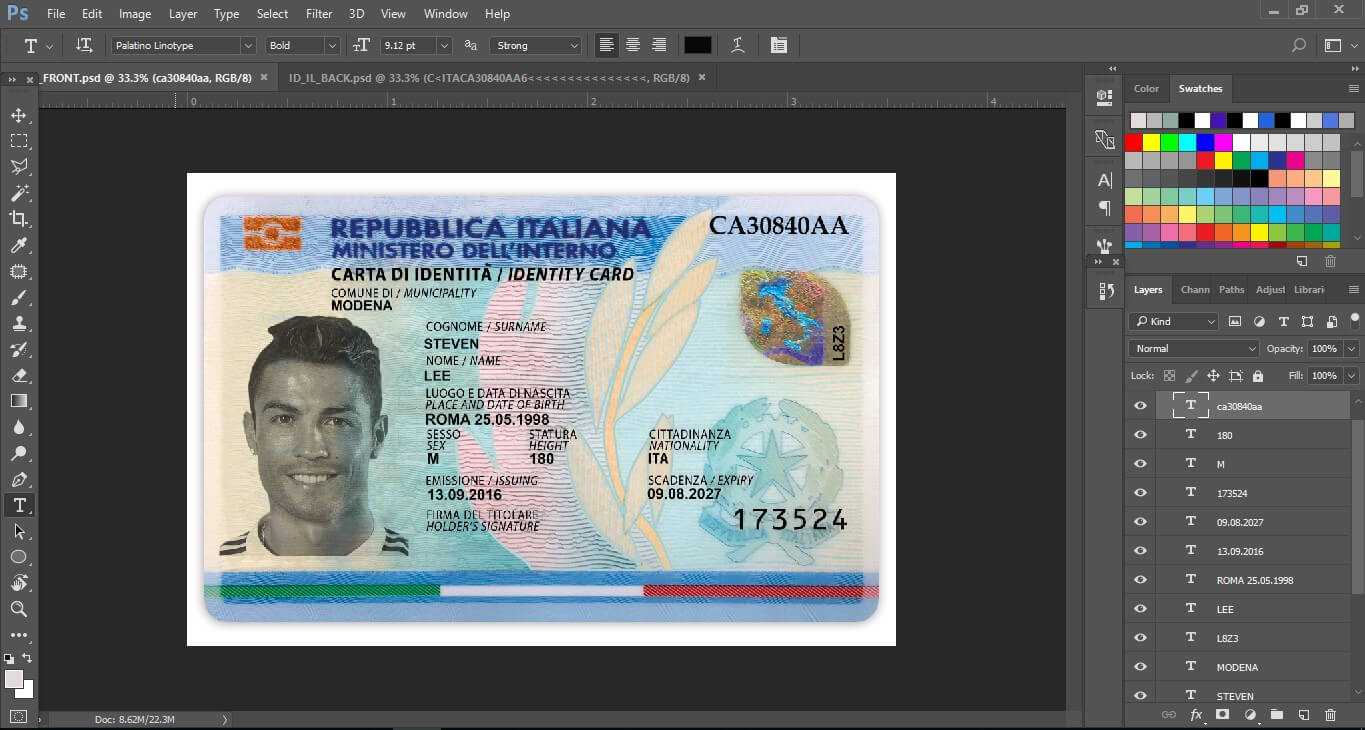Select the Pen tool

(x=19, y=480)
